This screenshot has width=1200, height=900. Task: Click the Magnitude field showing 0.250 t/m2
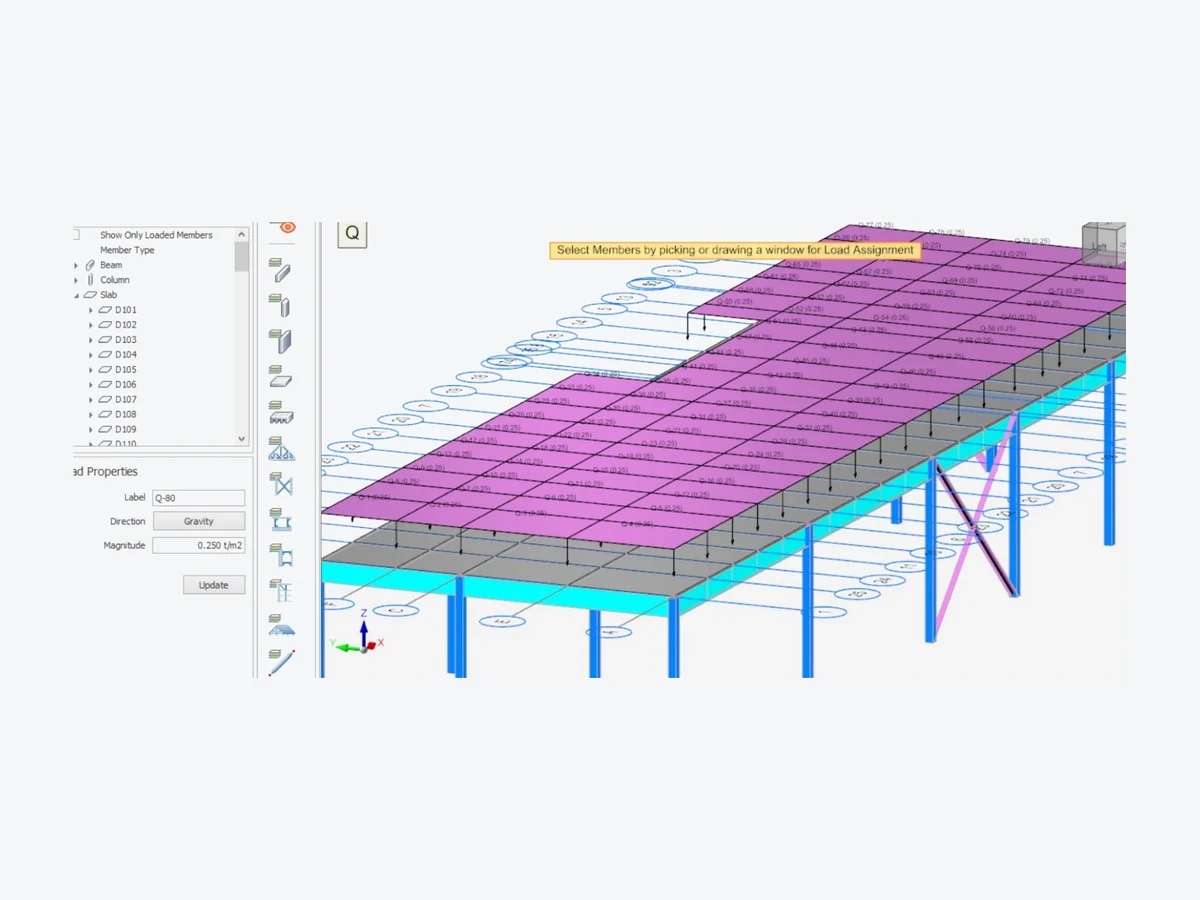coord(199,545)
